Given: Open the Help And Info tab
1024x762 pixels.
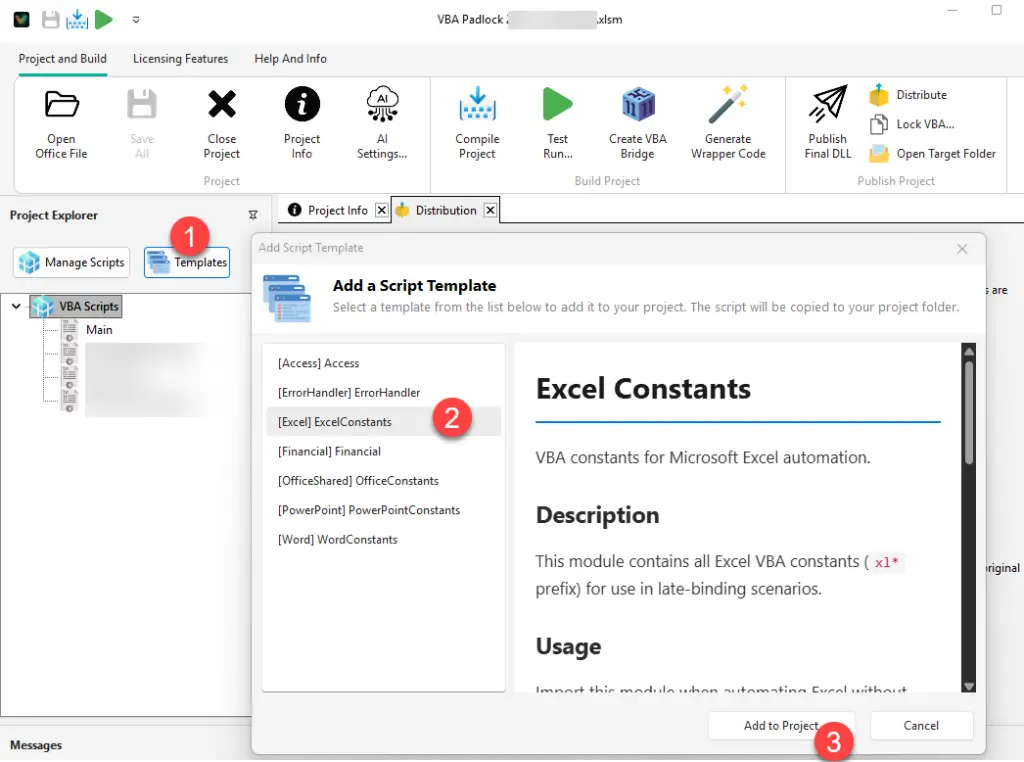Looking at the screenshot, I should coord(290,59).
